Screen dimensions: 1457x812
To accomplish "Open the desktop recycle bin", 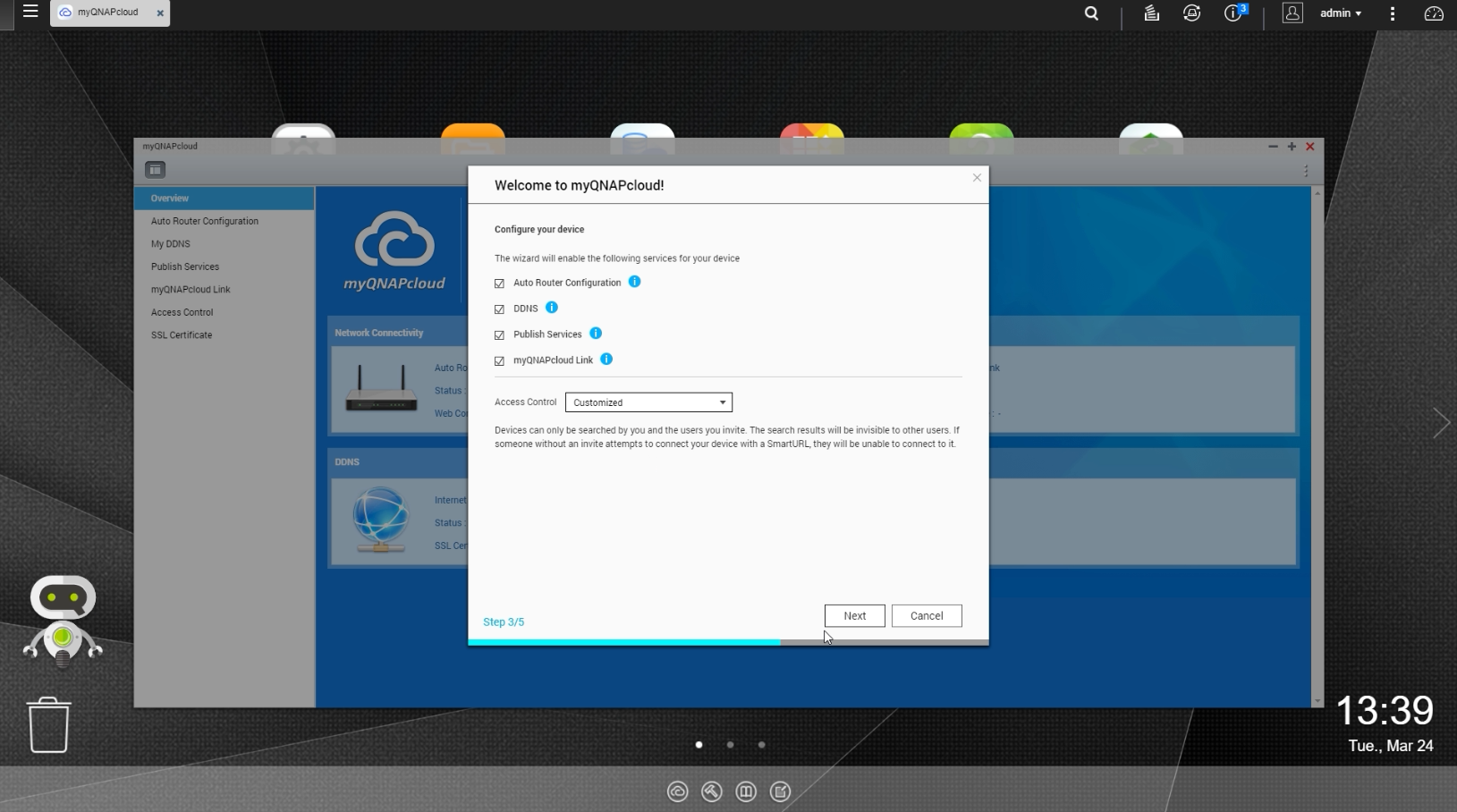I will tap(48, 725).
